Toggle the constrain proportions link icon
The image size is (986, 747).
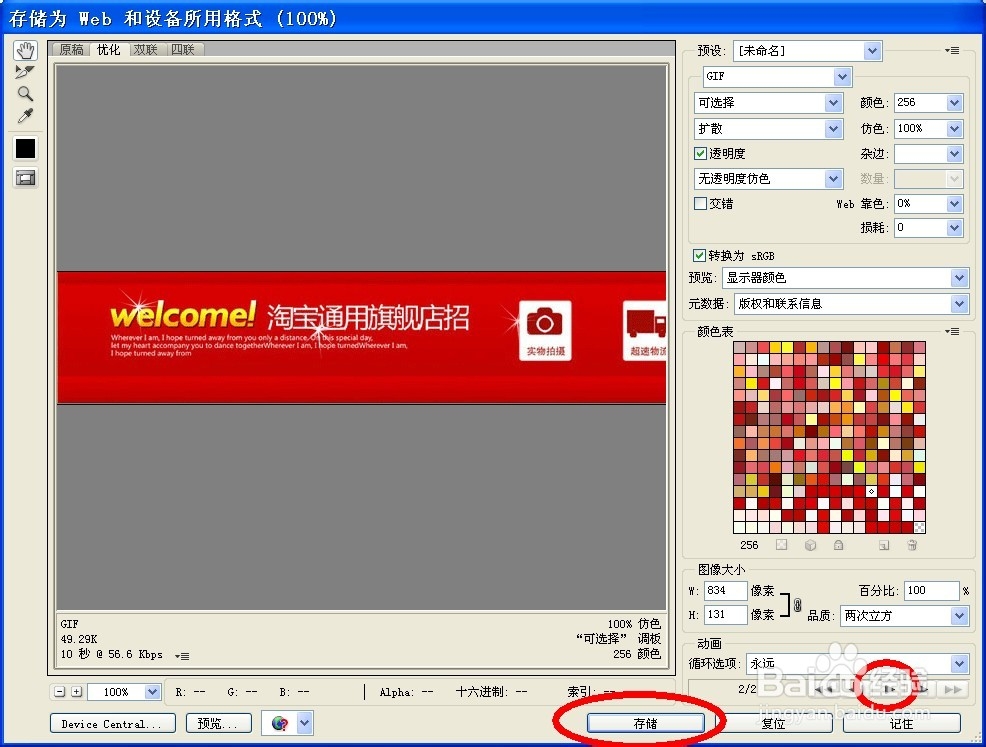(797, 605)
